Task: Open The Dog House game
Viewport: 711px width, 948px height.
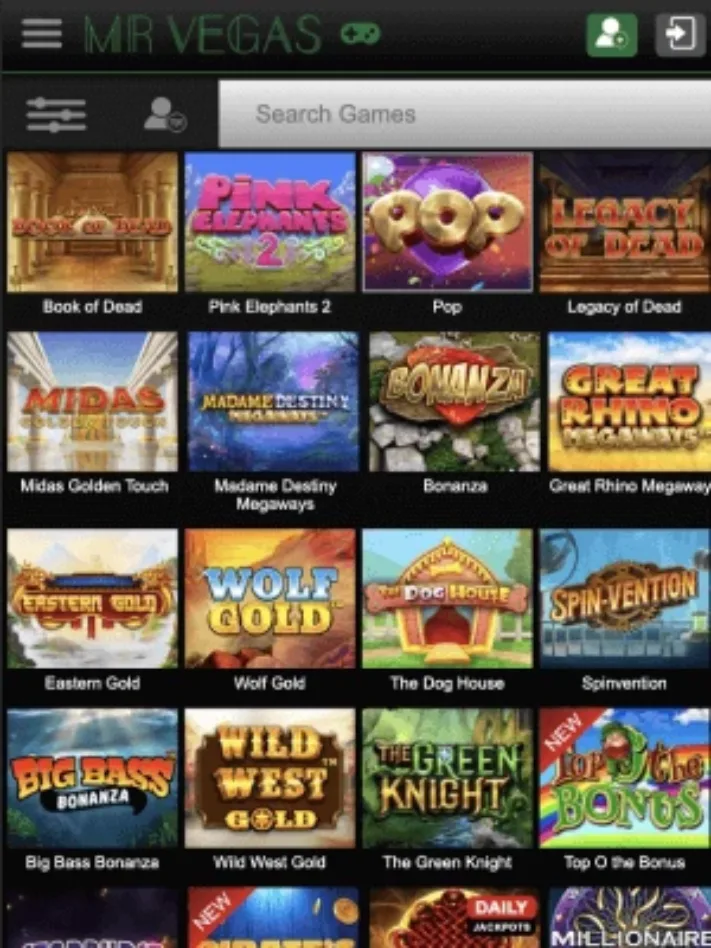Action: (447, 599)
